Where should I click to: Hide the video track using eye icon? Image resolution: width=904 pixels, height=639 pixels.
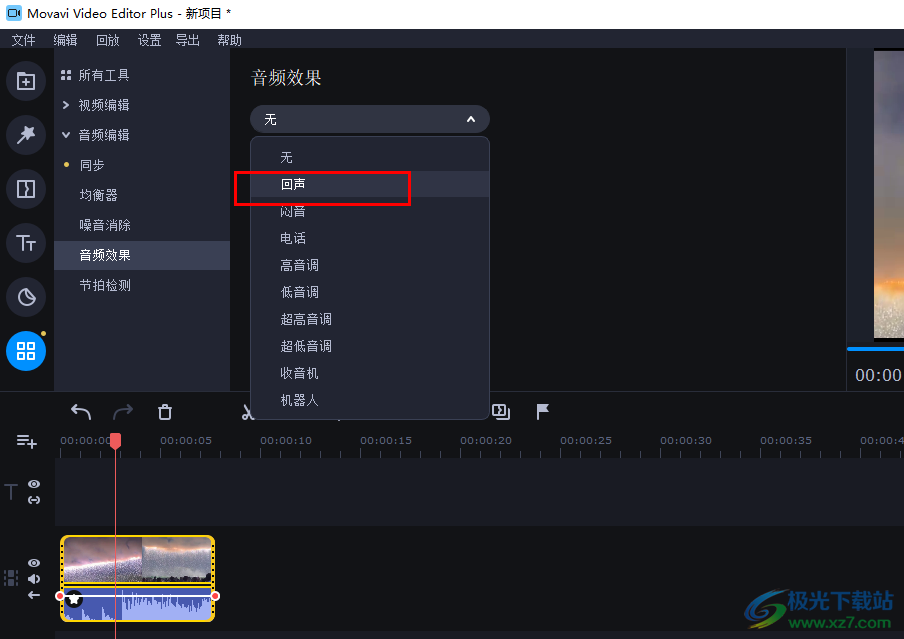click(34, 563)
